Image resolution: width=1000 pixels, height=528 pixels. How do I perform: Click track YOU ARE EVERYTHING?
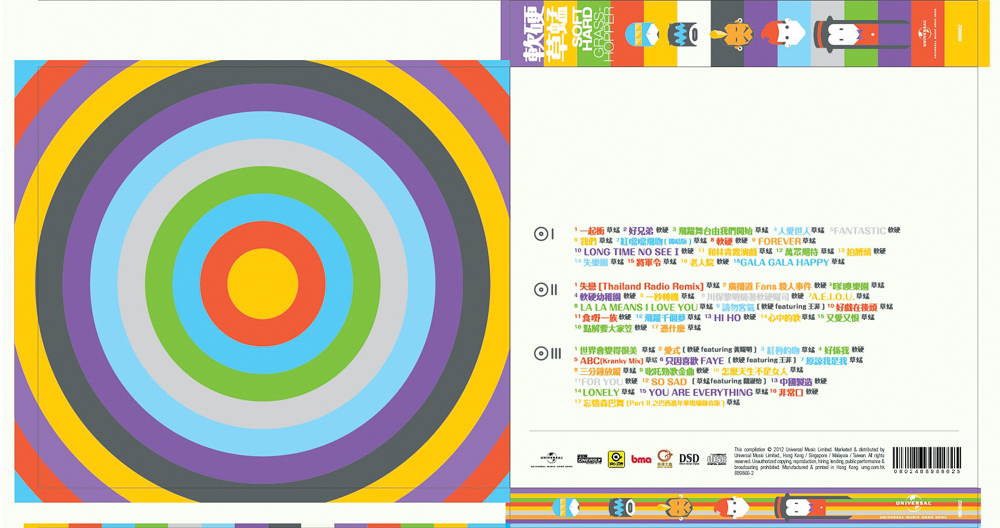click(x=701, y=392)
